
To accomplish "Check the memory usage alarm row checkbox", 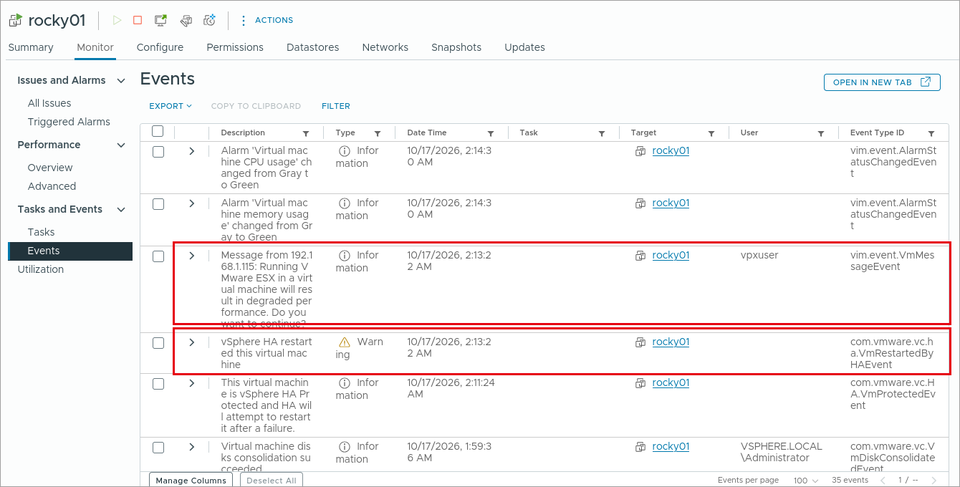I will [x=158, y=203].
